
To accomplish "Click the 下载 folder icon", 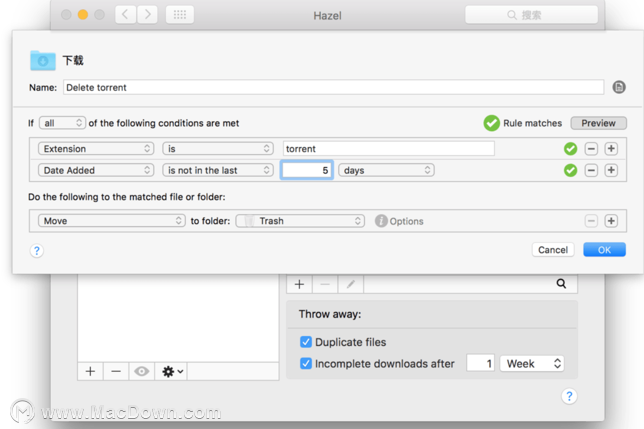I will pyautogui.click(x=43, y=60).
